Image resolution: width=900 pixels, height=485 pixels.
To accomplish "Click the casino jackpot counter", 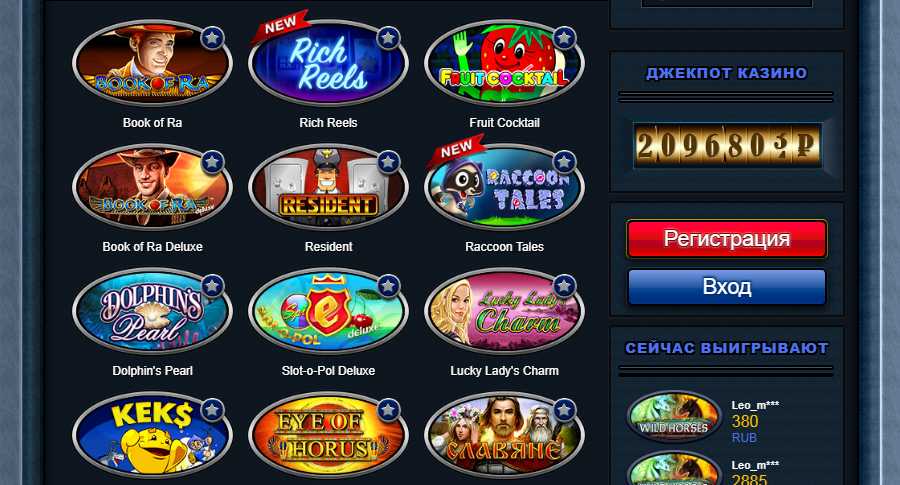I will [727, 145].
